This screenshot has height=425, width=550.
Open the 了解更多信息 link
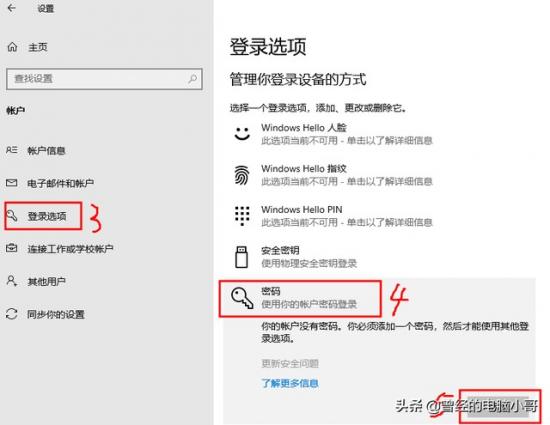pyautogui.click(x=290, y=383)
